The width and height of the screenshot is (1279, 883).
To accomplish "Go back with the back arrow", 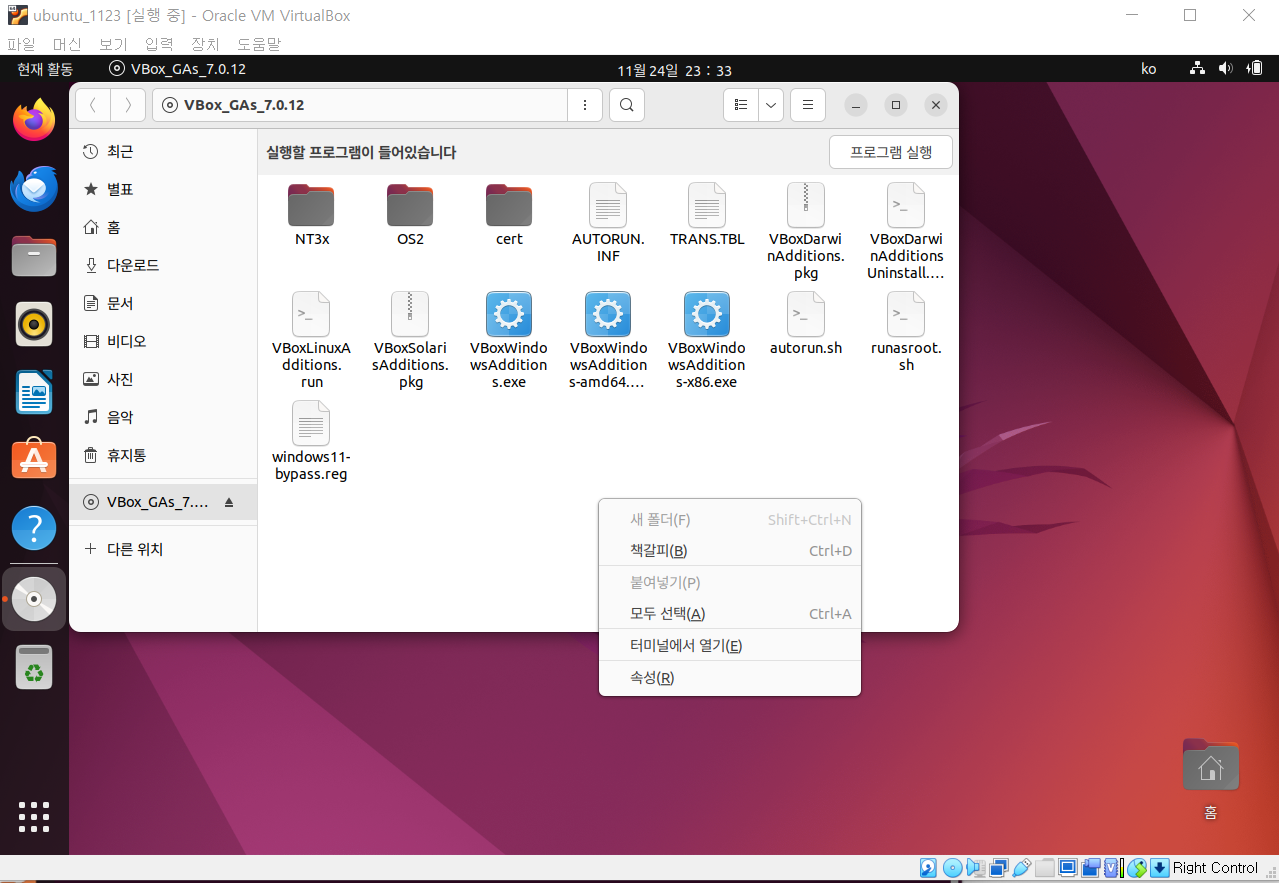I will (93, 105).
